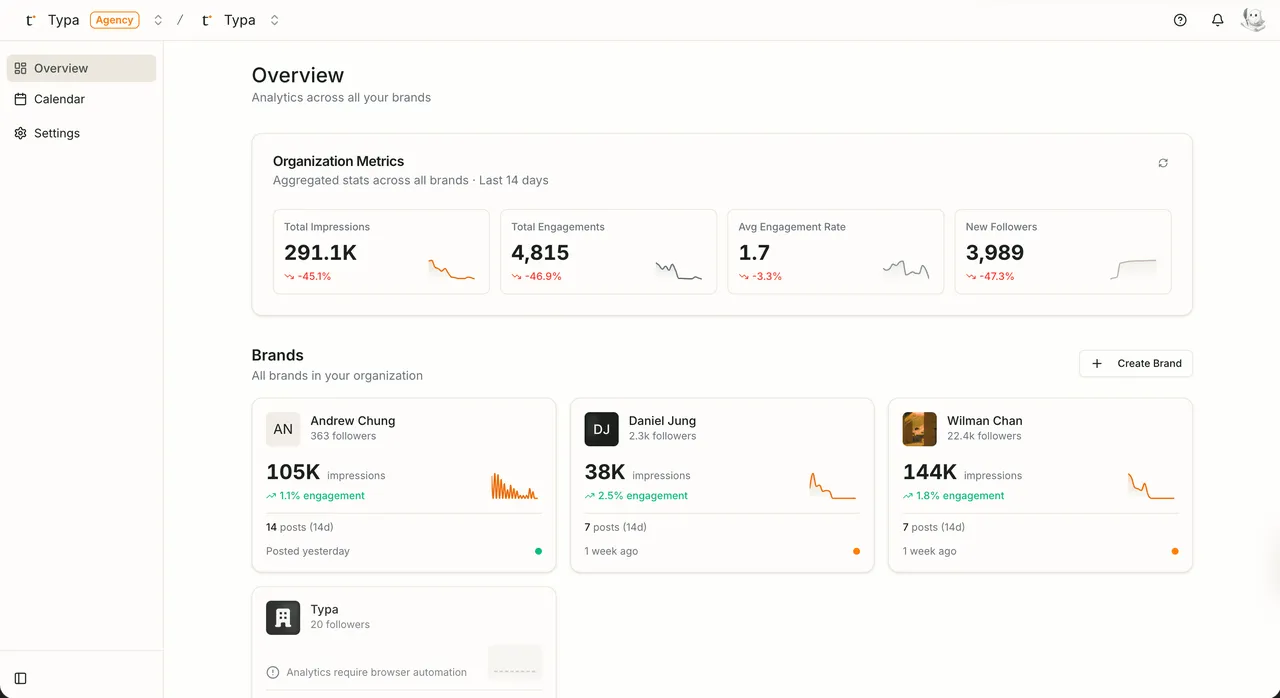Expand the Typa brand switcher chevrons
Screen dimensions: 1280x698
click(275, 20)
